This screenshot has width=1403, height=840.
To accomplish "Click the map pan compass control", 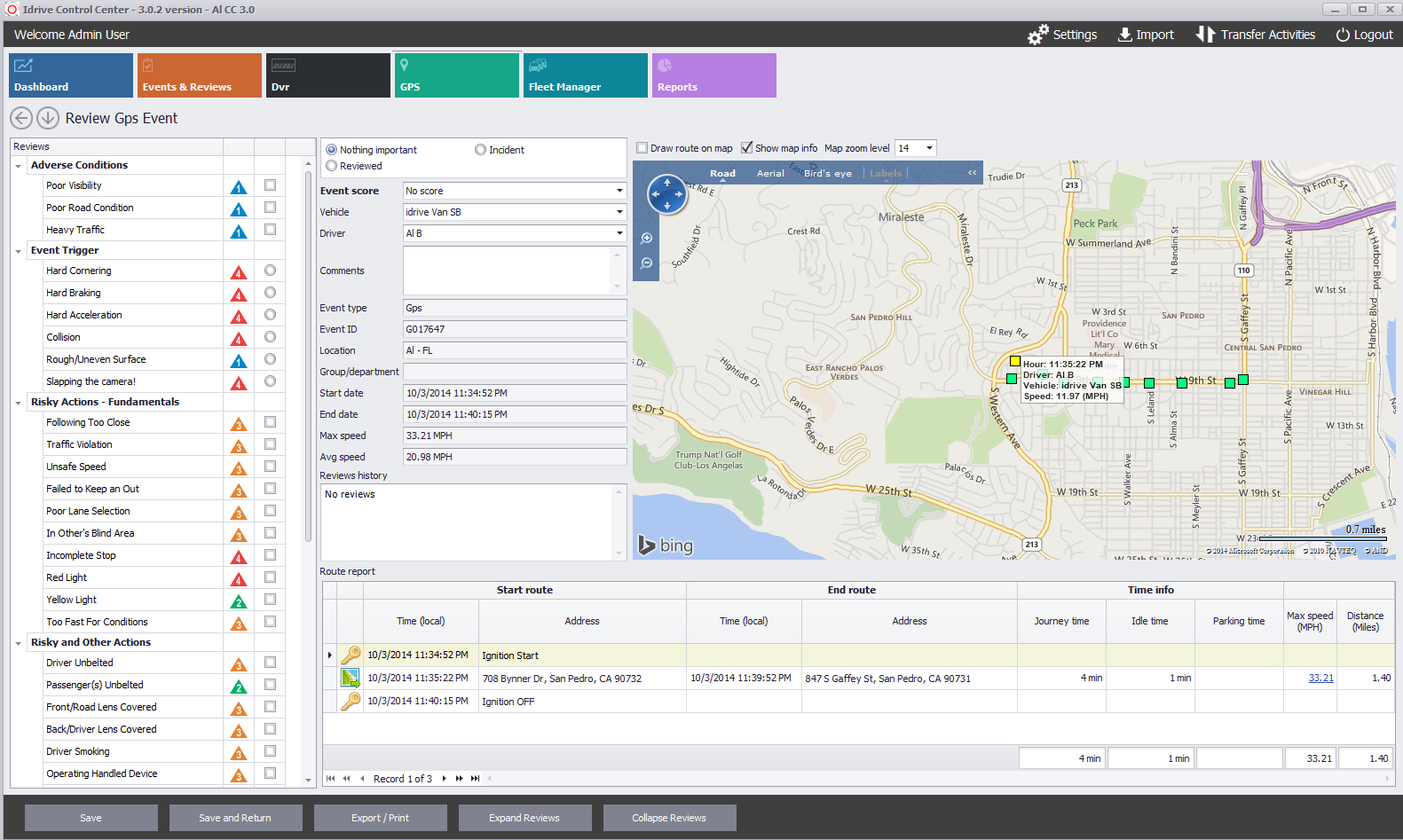I will tap(667, 194).
